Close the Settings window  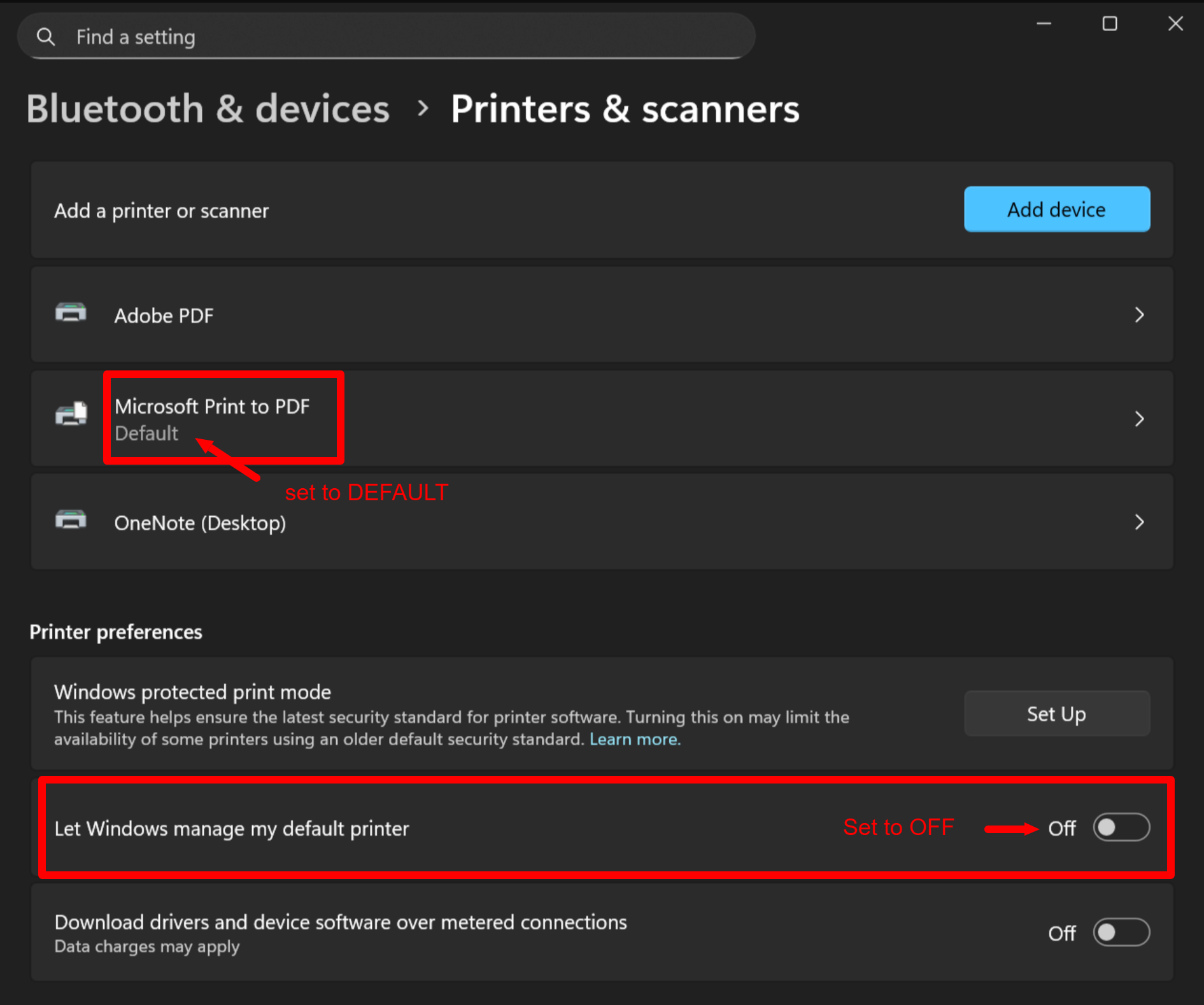1175,24
